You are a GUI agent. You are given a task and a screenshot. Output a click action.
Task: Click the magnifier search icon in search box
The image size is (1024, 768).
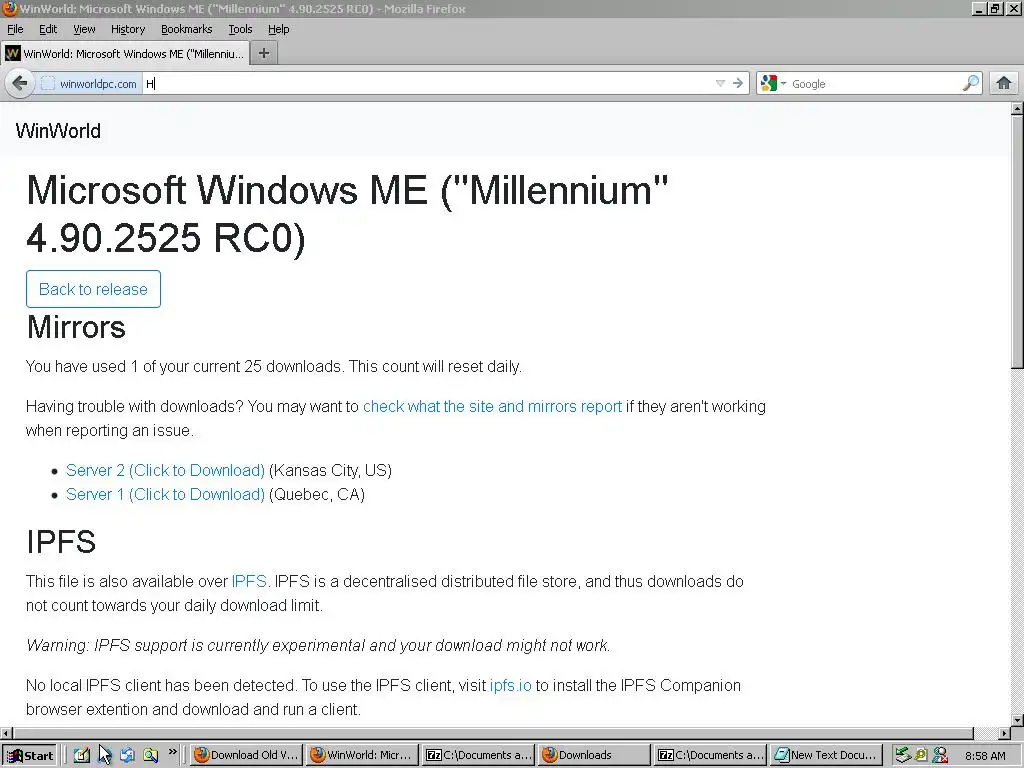pos(971,83)
